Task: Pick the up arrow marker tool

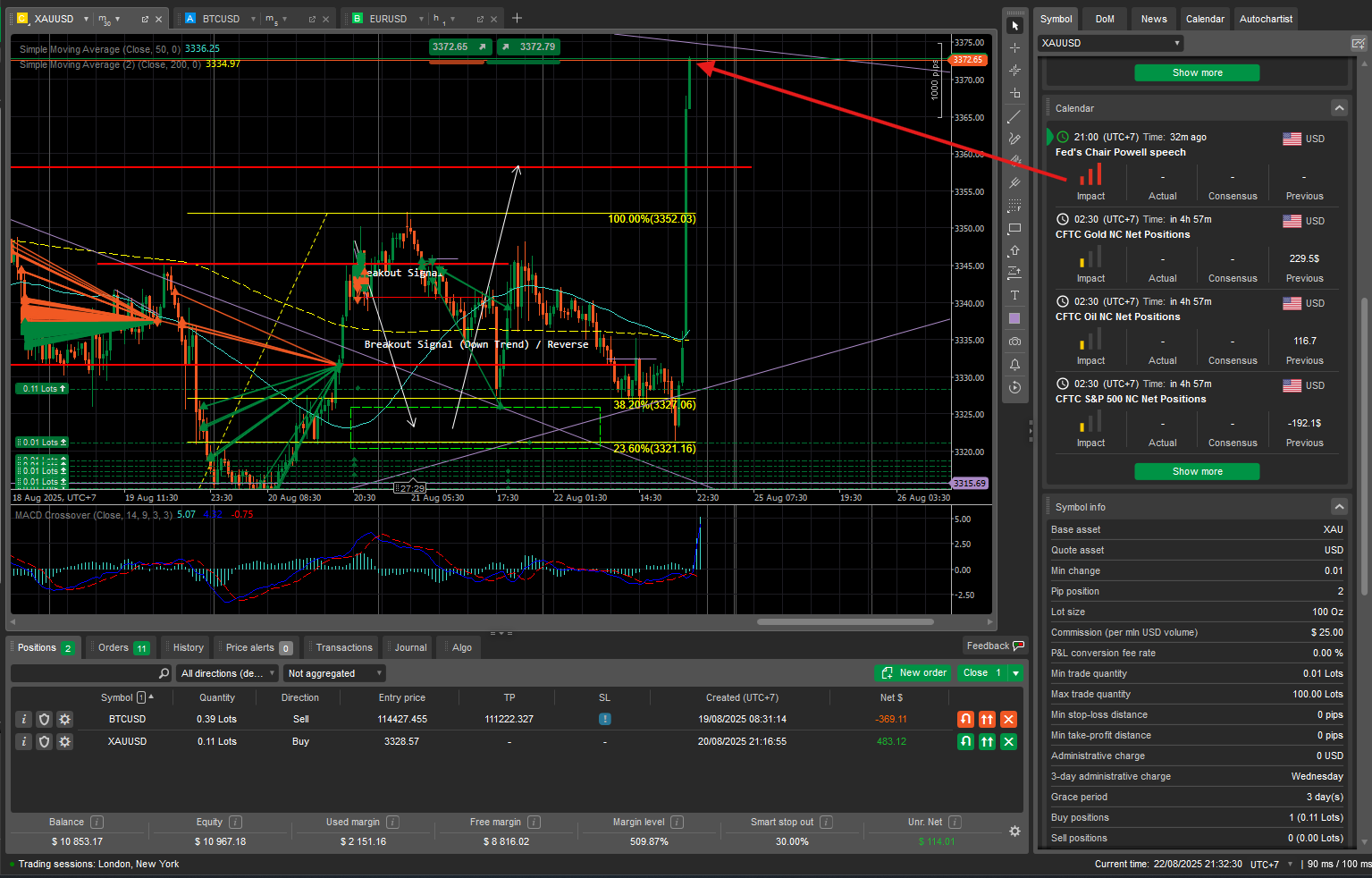Action: [1014, 251]
